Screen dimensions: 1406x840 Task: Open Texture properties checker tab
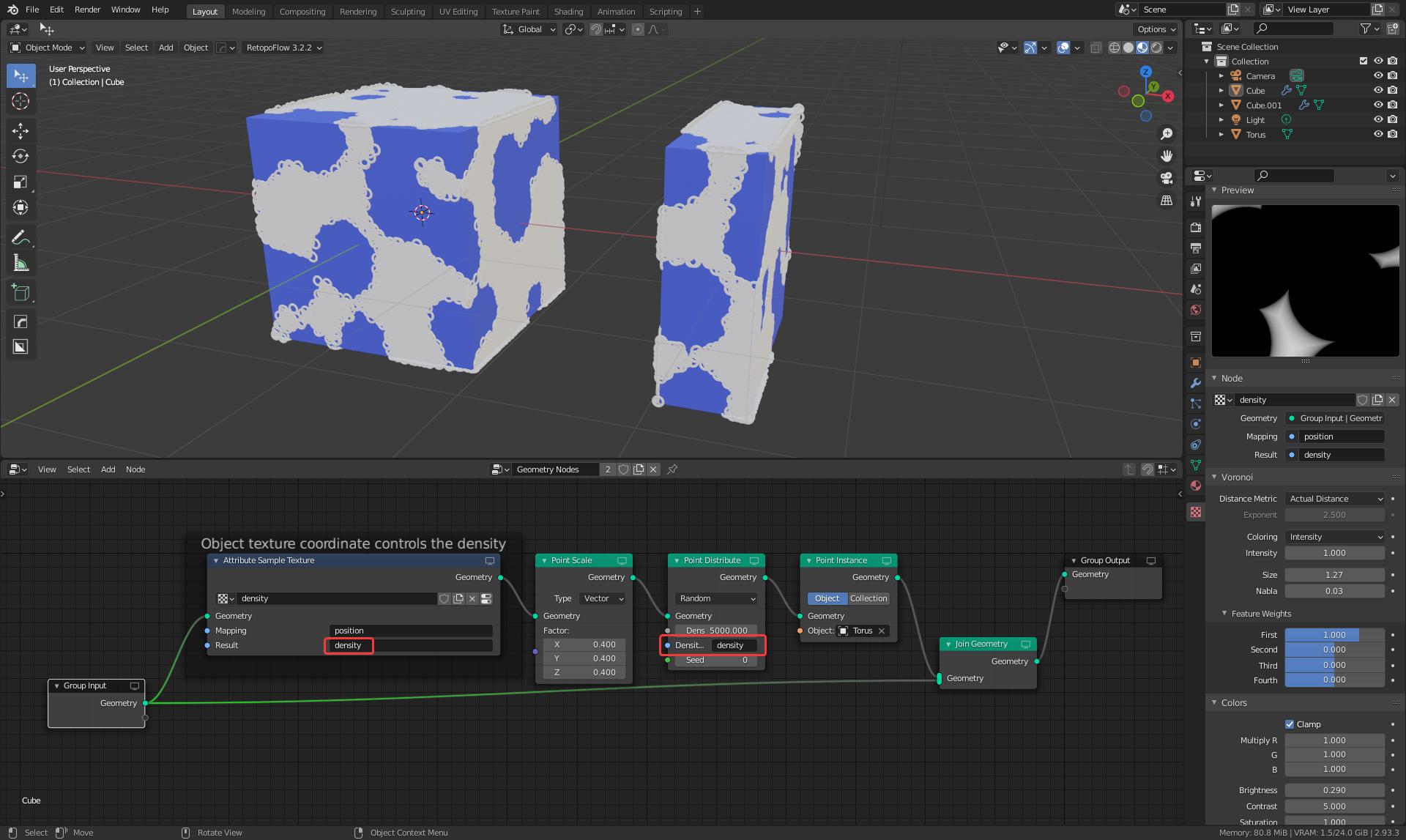pyautogui.click(x=1196, y=512)
